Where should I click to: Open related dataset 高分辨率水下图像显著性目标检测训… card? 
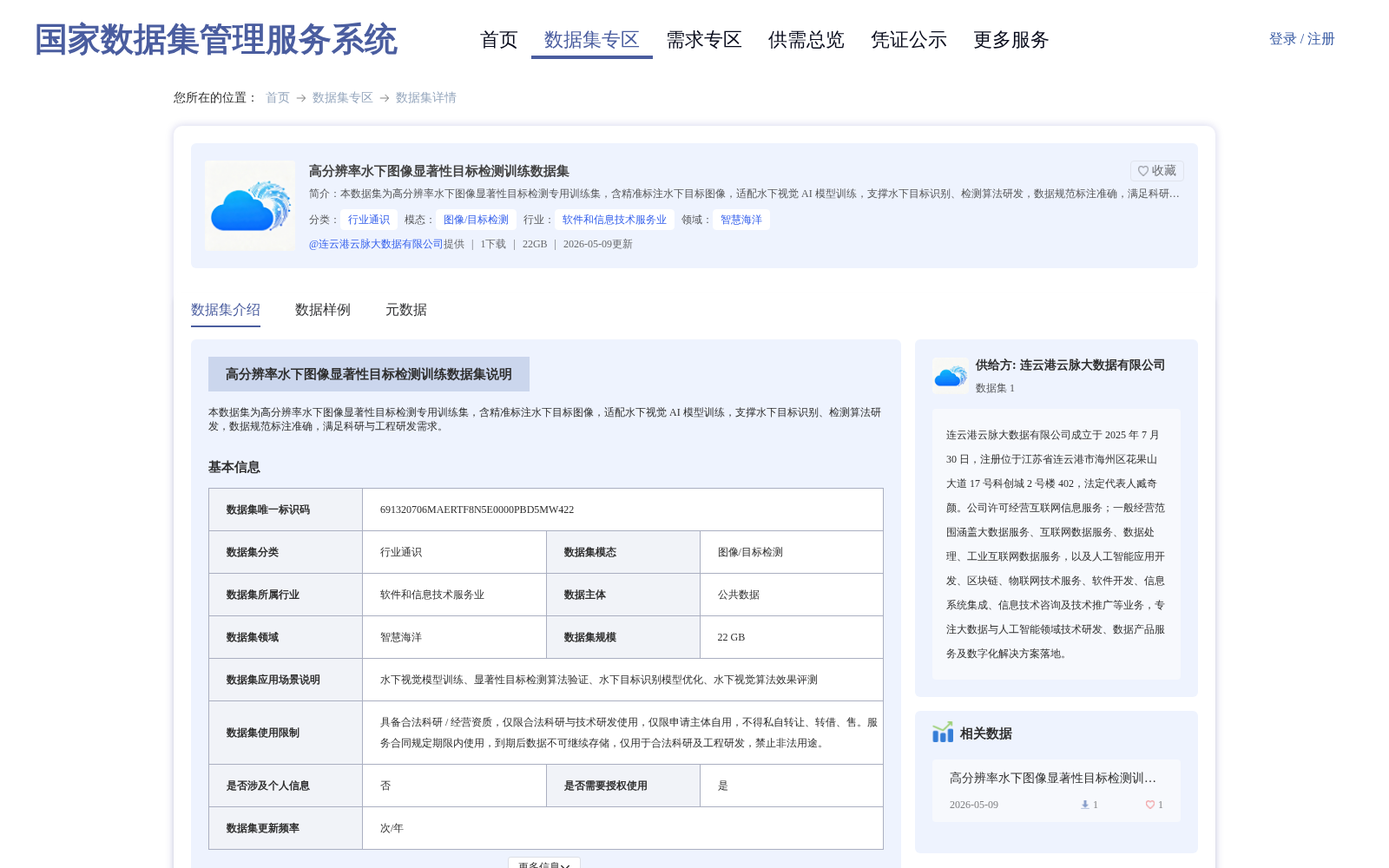1057,791
